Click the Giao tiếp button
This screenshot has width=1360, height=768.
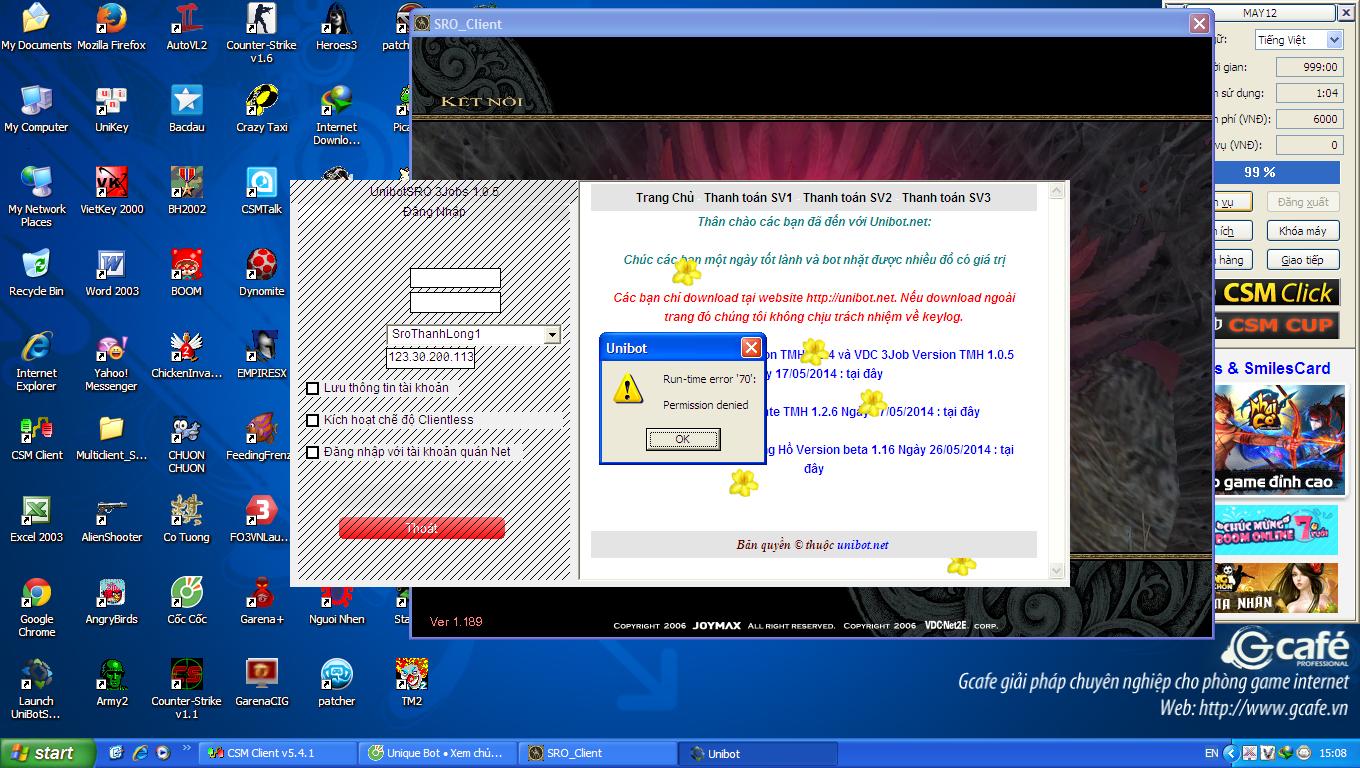coord(1302,260)
